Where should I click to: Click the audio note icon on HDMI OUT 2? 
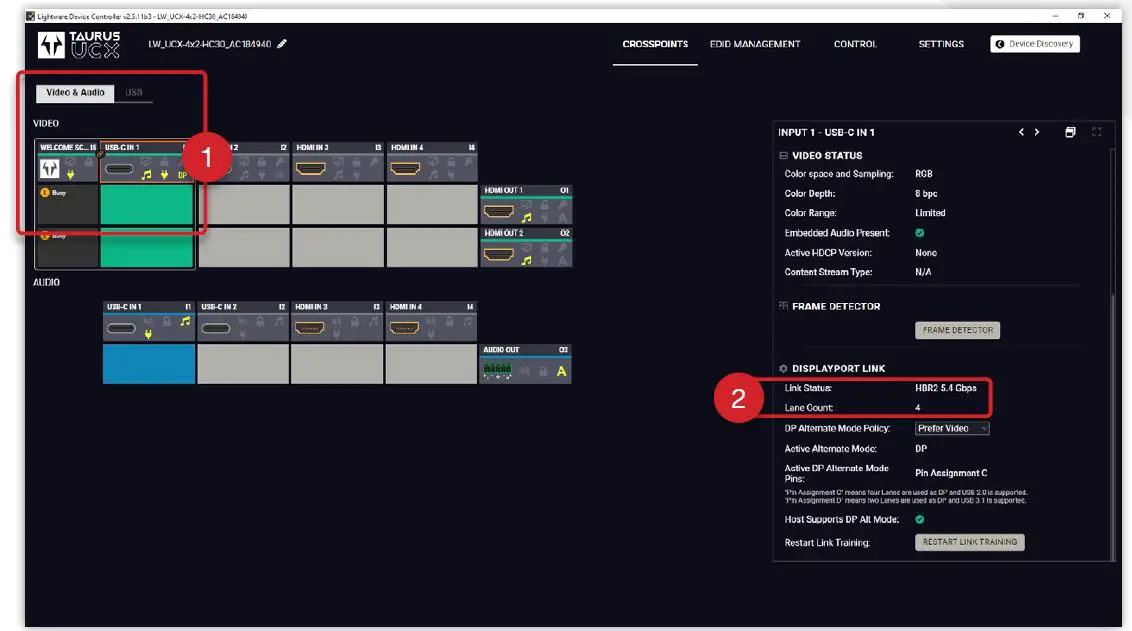pos(526,261)
